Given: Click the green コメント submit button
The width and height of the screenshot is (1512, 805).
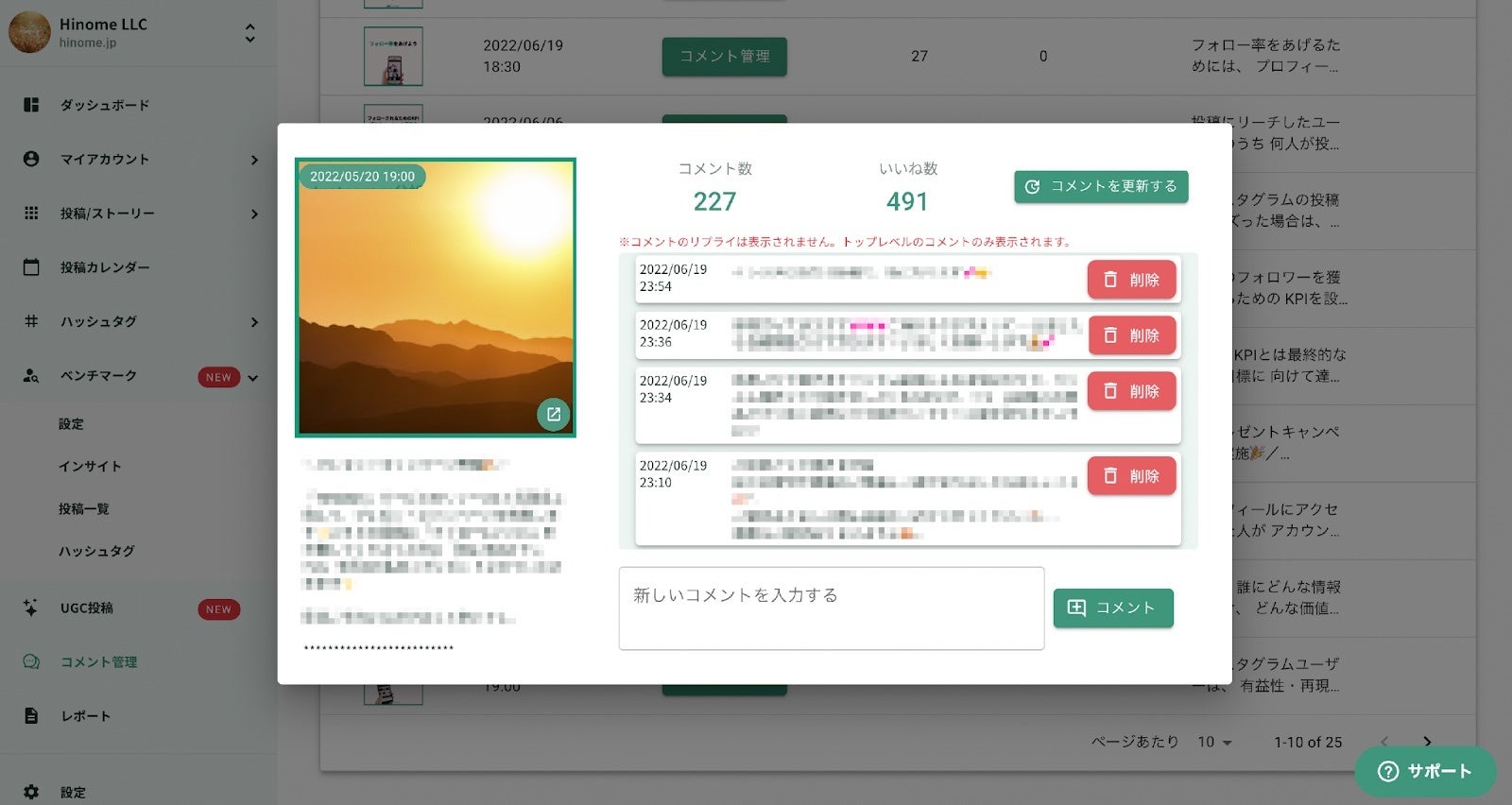Looking at the screenshot, I should pos(1113,608).
